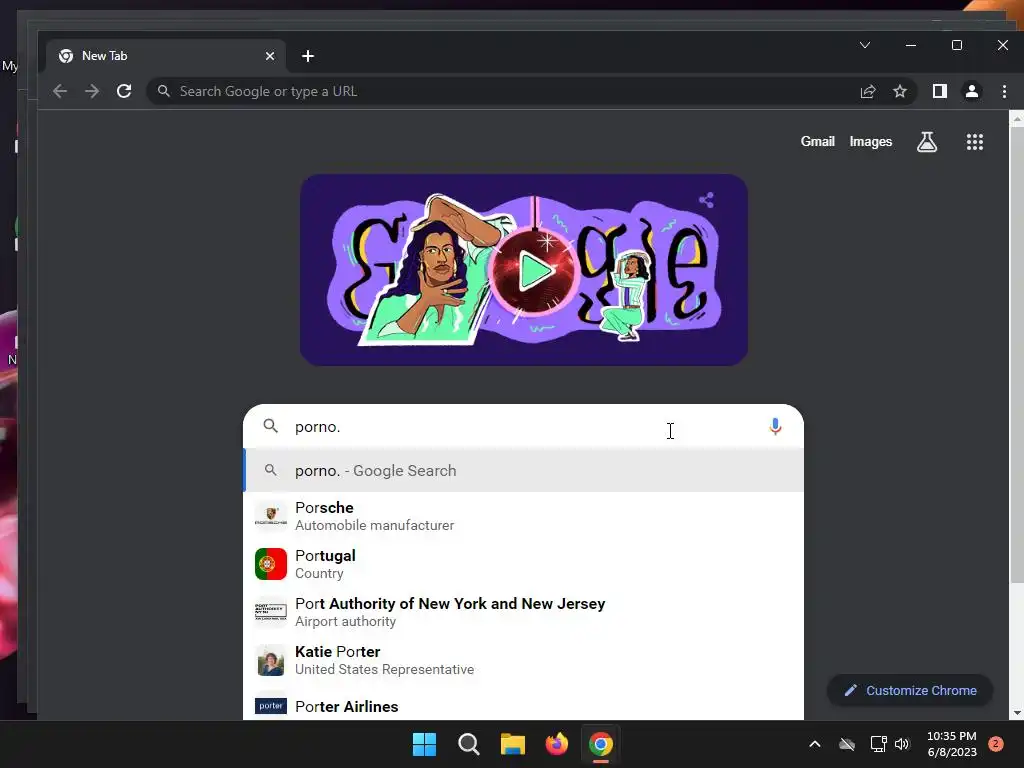
Task: Open the clock and date panel
Action: tap(952, 744)
